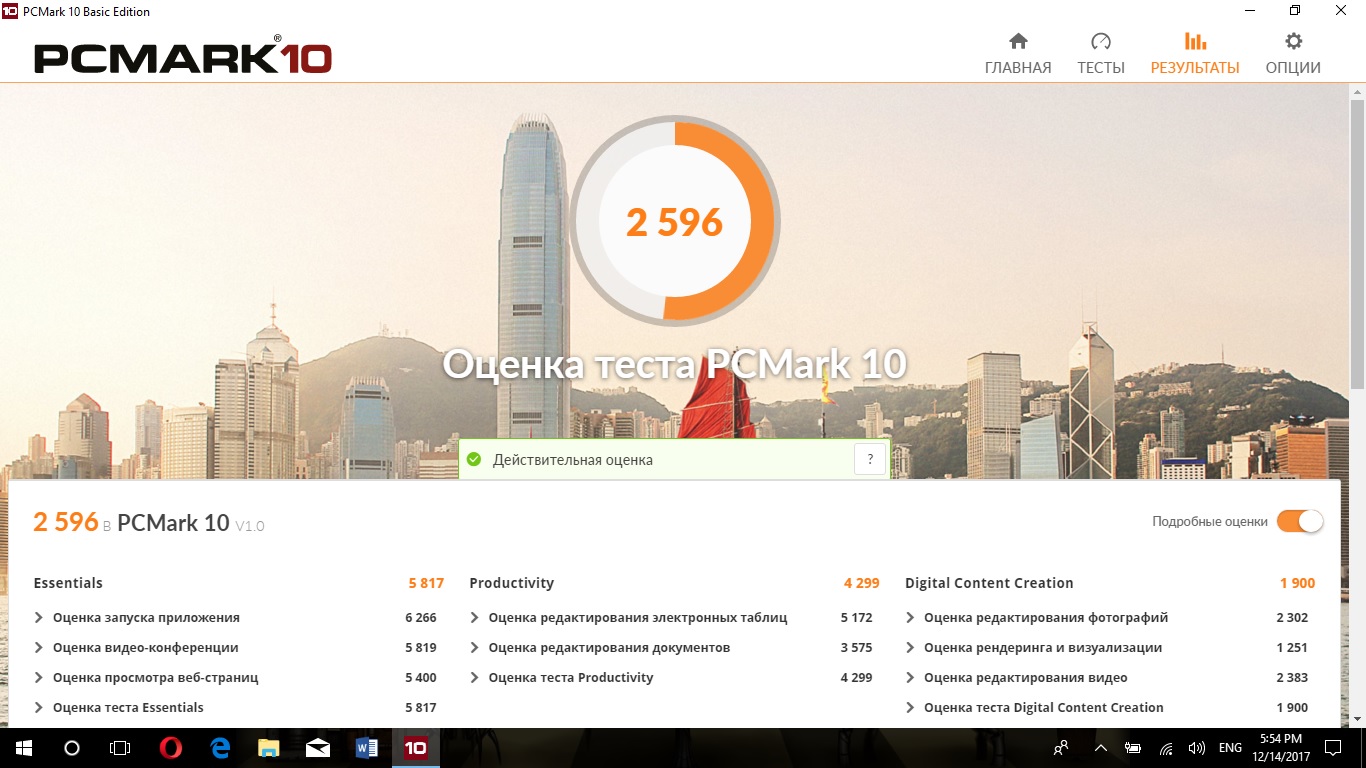The width and height of the screenshot is (1366, 768).
Task: Show hidden system tray icons
Action: pyautogui.click(x=1100, y=748)
